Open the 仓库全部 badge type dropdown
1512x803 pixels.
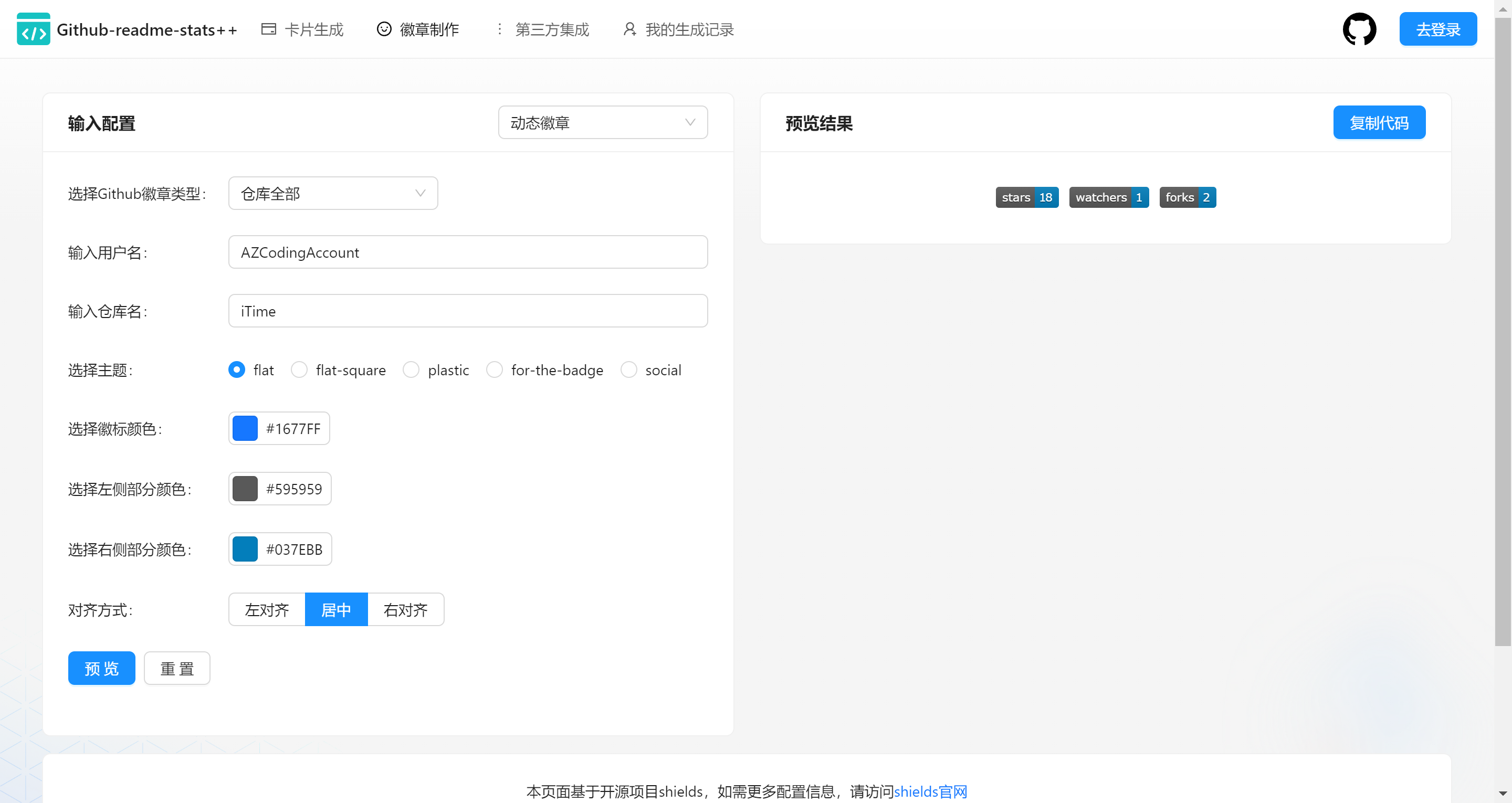point(333,194)
